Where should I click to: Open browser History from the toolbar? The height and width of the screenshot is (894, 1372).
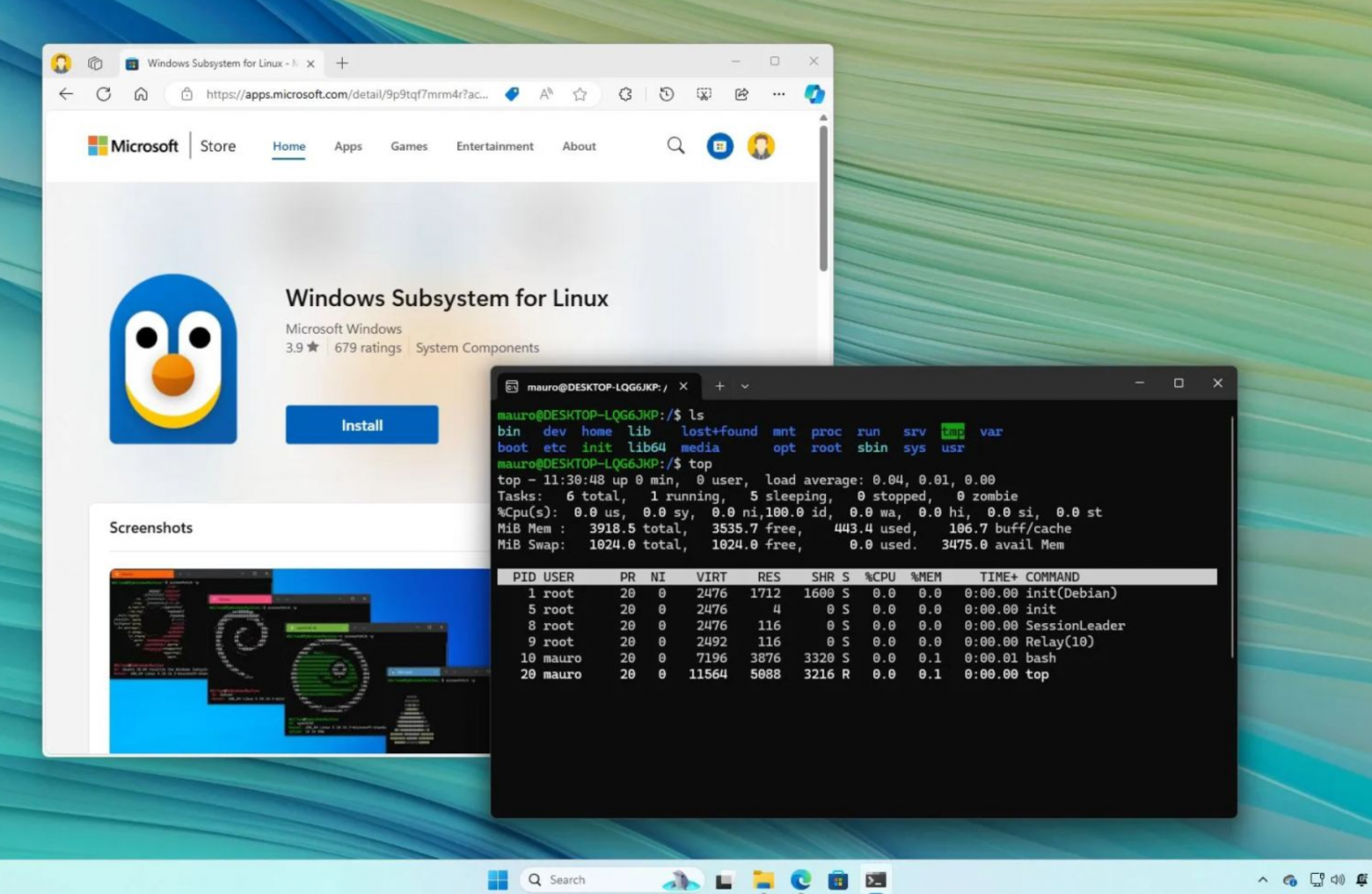click(667, 94)
